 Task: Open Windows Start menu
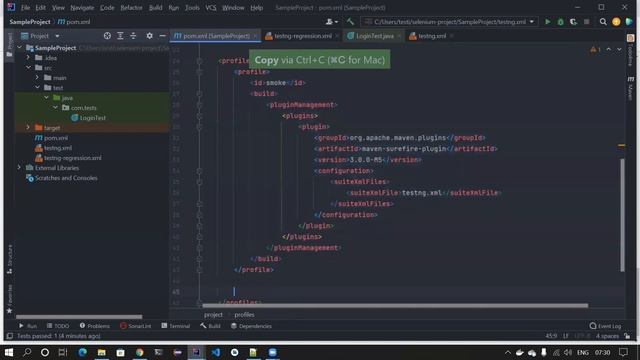click(x=9, y=352)
